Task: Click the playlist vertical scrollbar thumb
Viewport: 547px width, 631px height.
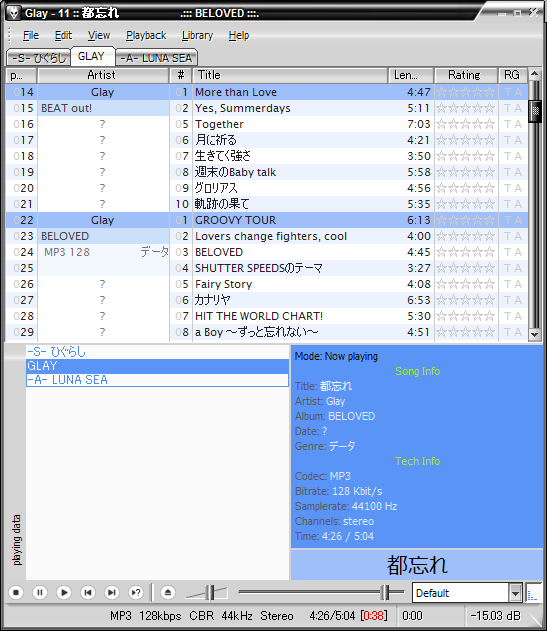Action: coord(535,111)
